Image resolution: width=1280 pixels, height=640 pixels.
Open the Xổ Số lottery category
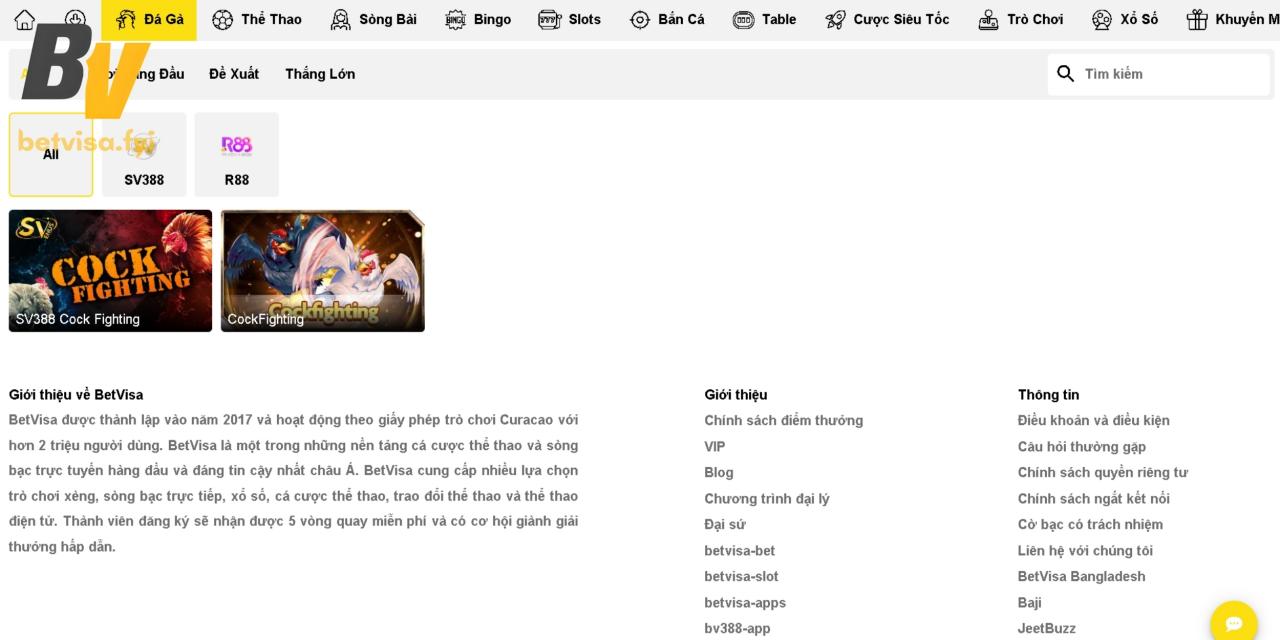[1125, 19]
